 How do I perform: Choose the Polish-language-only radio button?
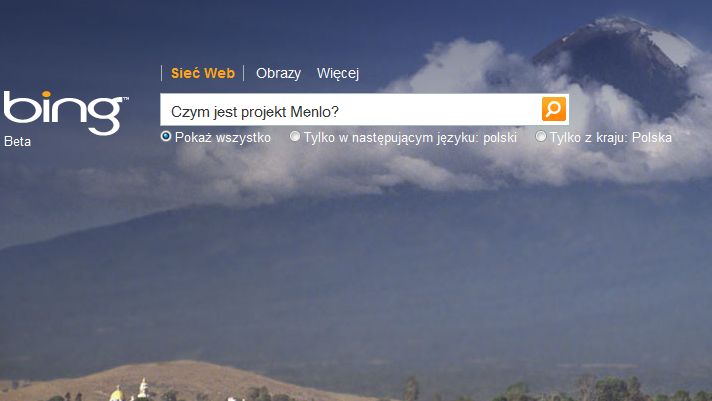point(295,136)
